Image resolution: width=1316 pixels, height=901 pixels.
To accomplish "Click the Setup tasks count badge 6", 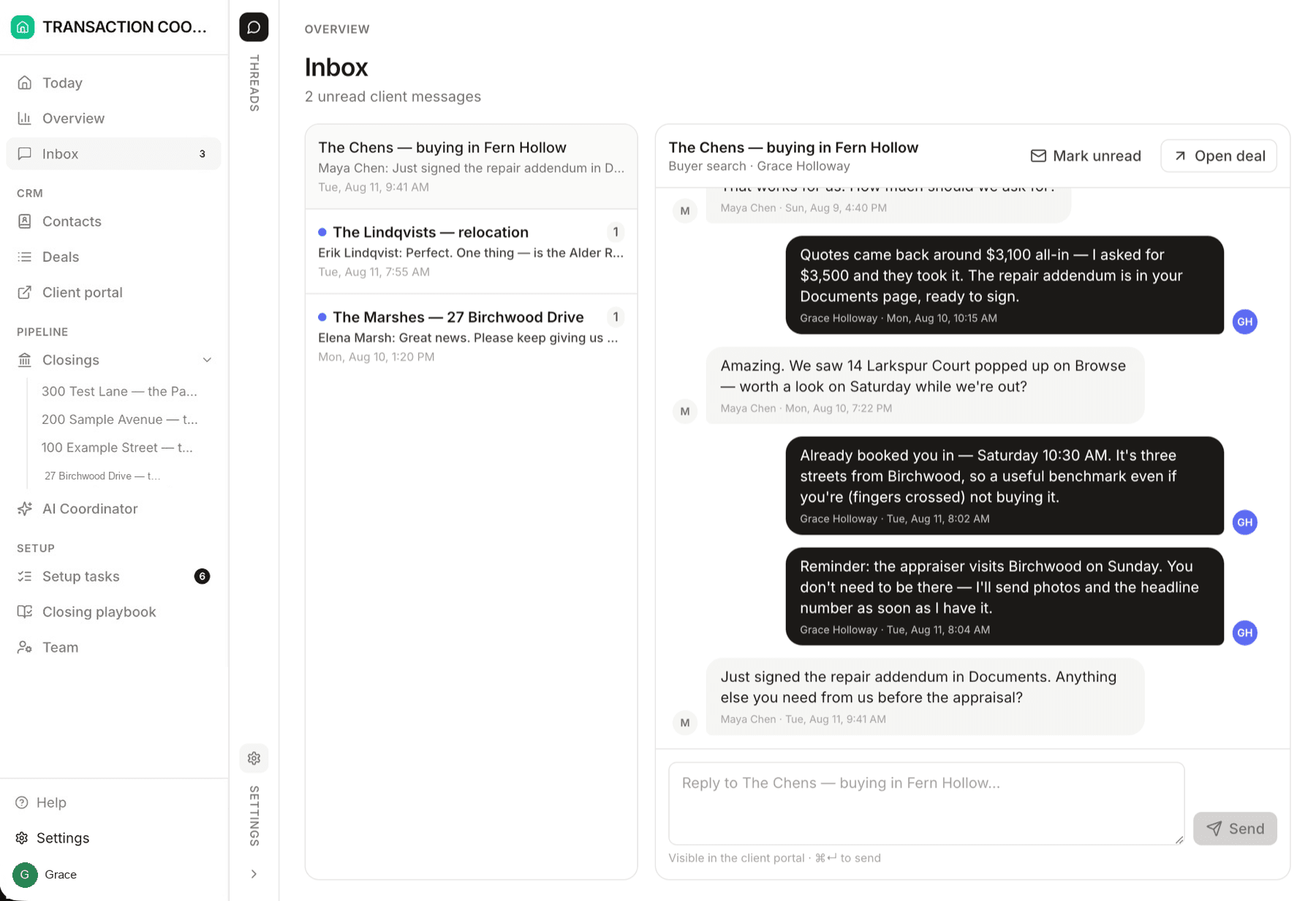I will (202, 577).
